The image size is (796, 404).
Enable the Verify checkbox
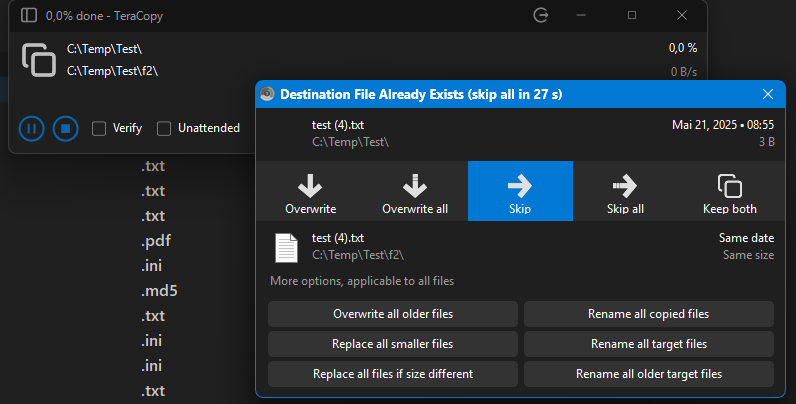(99, 128)
